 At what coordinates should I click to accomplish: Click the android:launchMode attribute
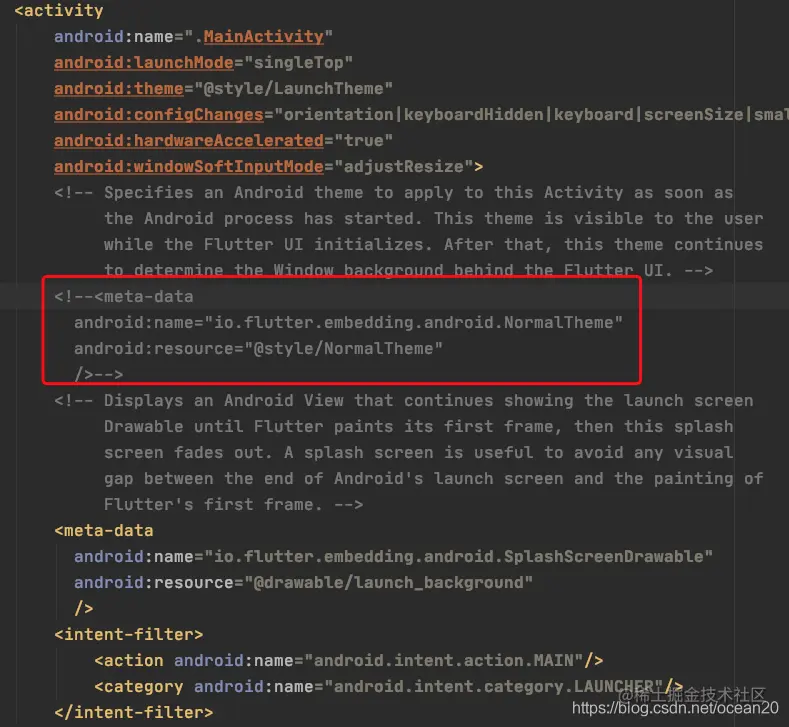tap(144, 62)
